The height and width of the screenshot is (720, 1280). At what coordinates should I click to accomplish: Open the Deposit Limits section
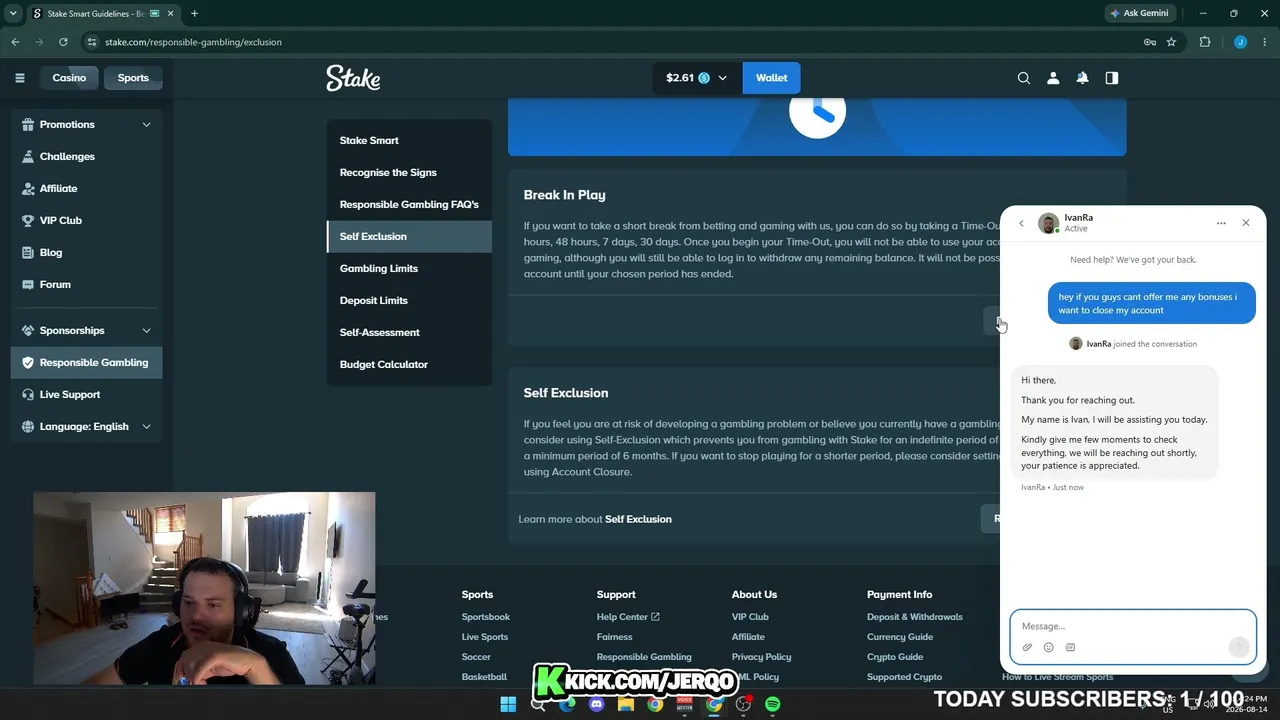[409, 300]
